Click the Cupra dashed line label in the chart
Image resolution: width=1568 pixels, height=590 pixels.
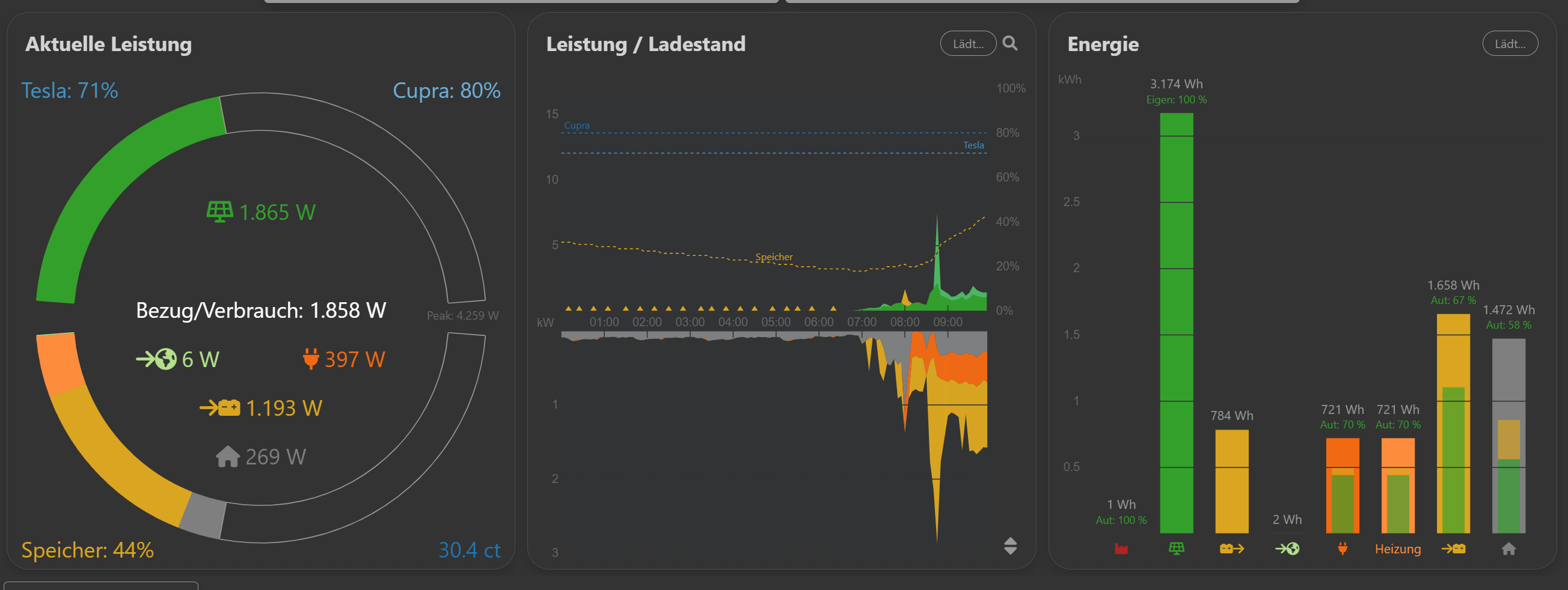pos(577,126)
